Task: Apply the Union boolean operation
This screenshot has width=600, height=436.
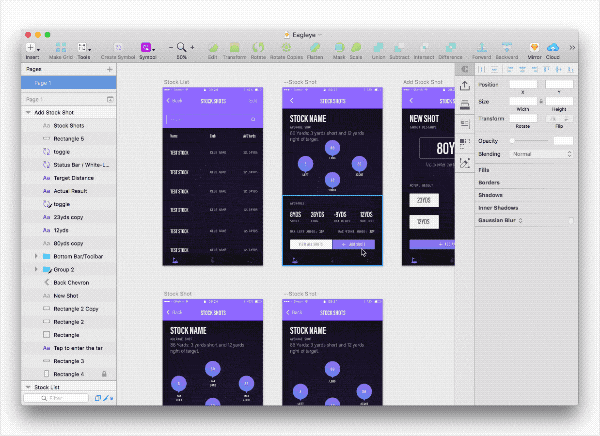Action: pos(378,47)
